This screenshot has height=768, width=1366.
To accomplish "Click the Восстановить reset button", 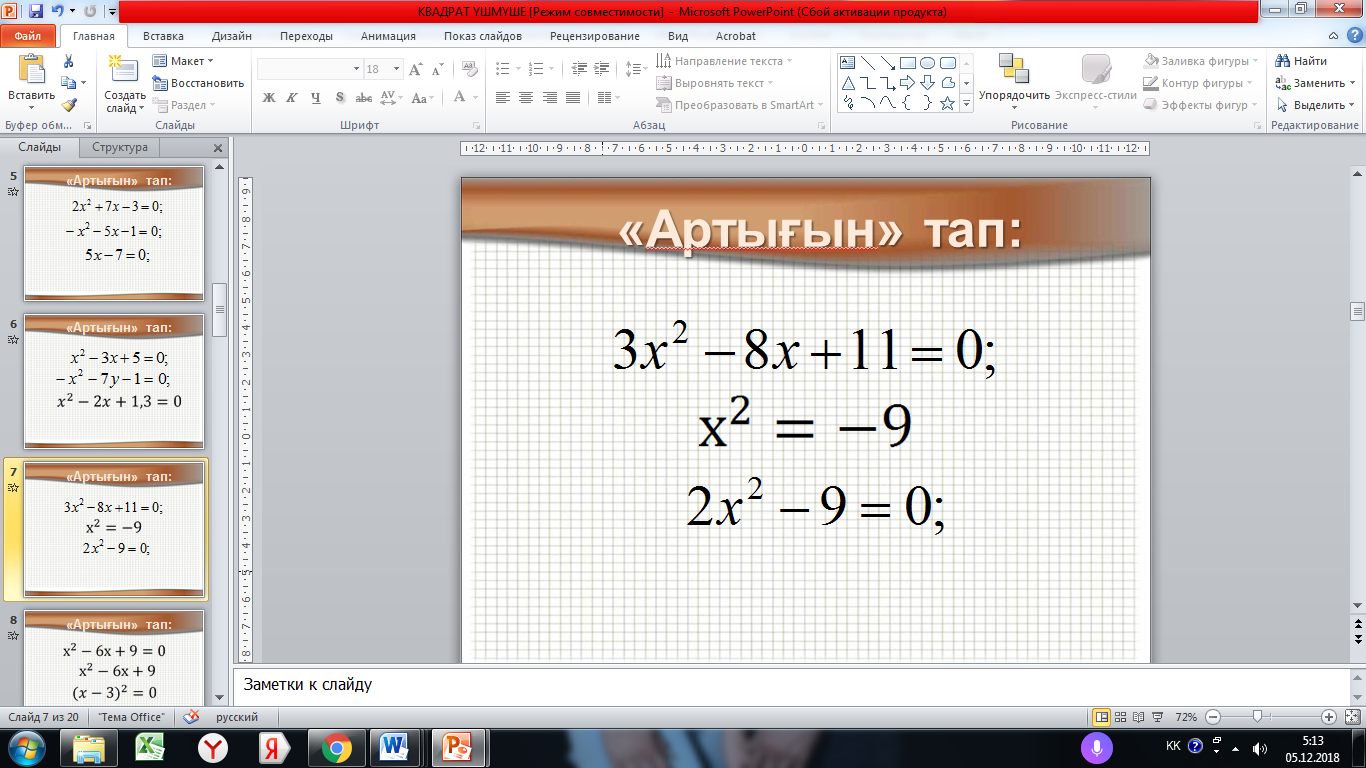I will pyautogui.click(x=198, y=83).
